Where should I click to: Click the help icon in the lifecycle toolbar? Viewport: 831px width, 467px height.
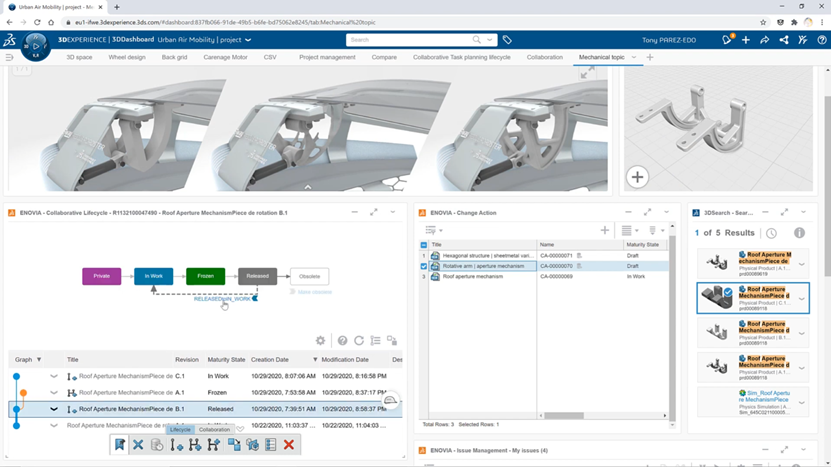click(342, 340)
